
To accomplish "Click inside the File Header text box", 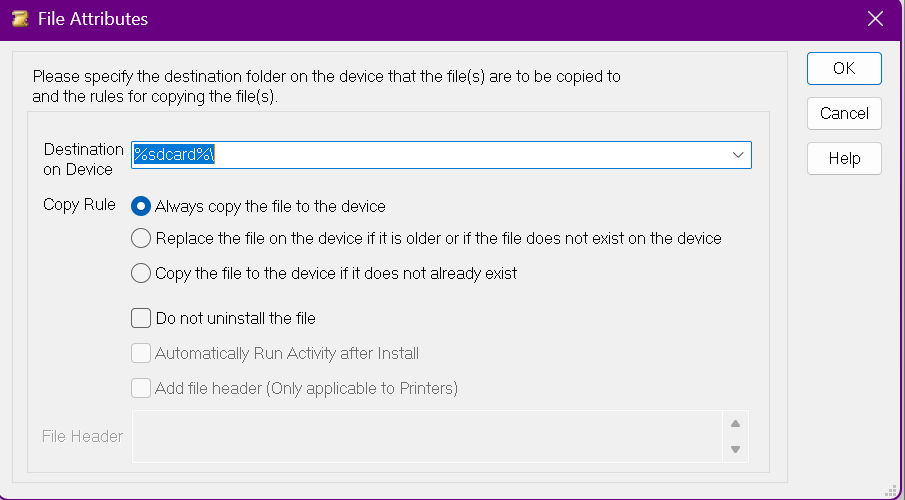I will 427,436.
